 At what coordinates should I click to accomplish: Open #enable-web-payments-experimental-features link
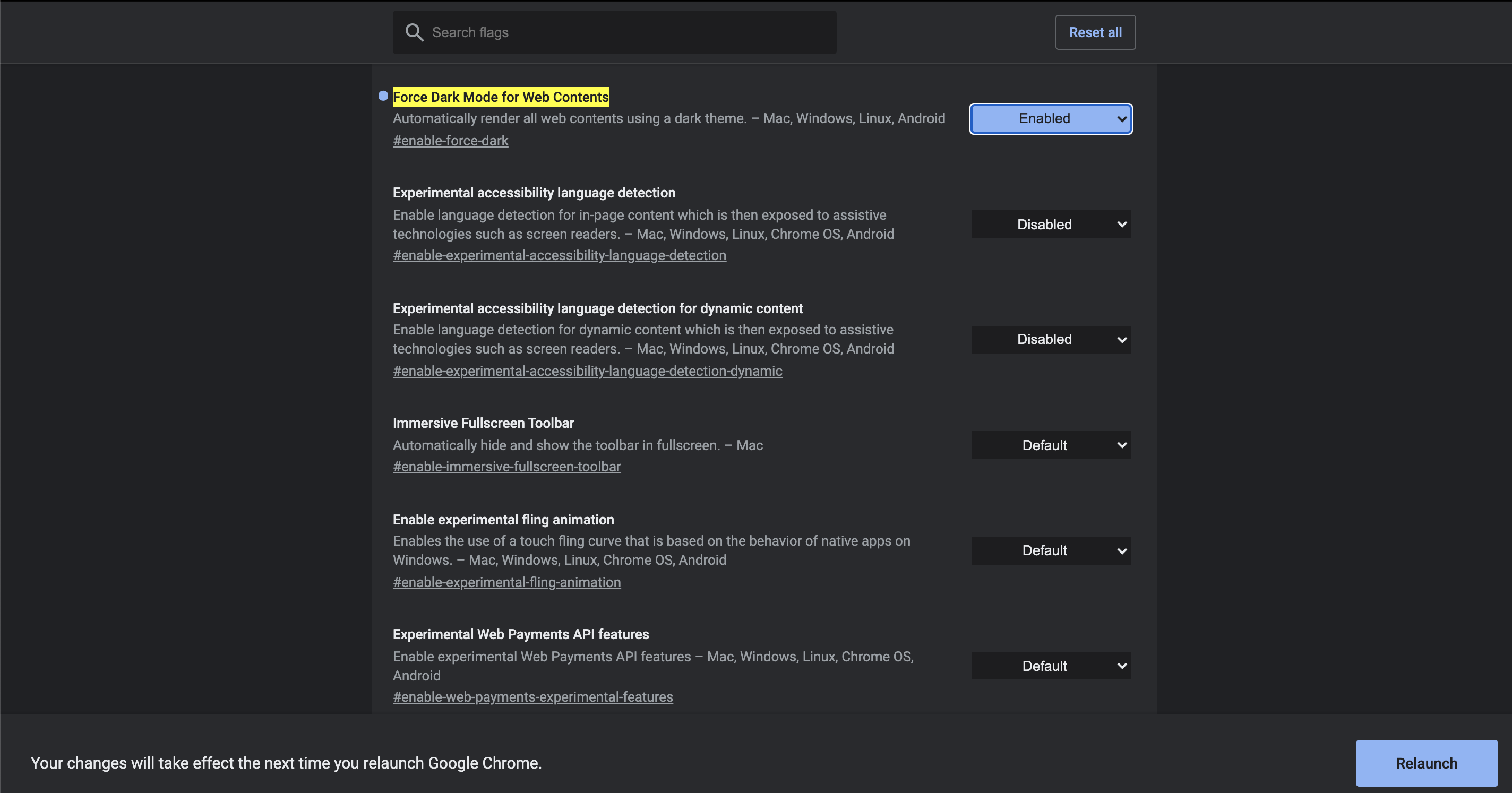532,697
